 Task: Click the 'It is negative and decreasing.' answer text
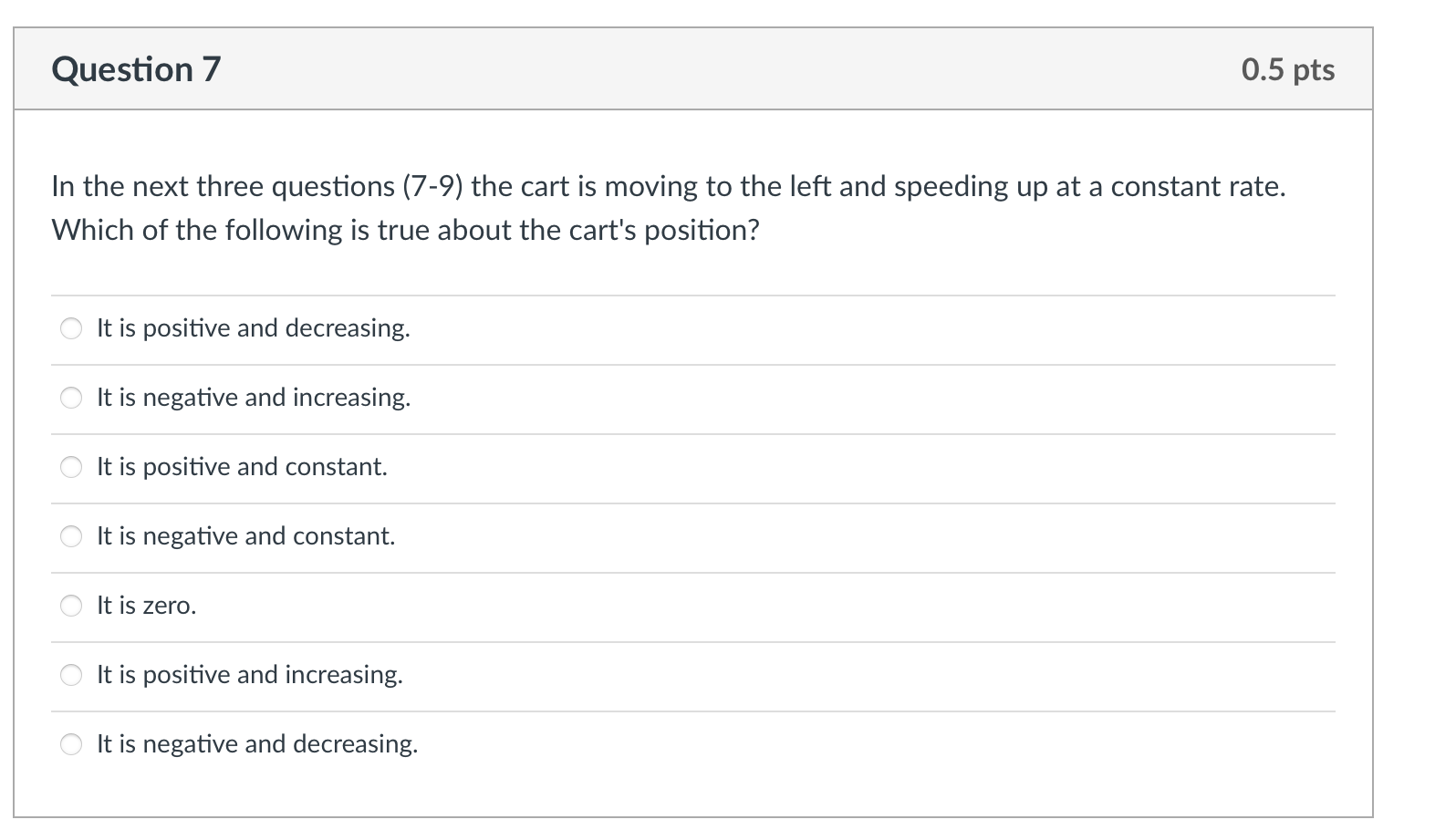pos(257,744)
